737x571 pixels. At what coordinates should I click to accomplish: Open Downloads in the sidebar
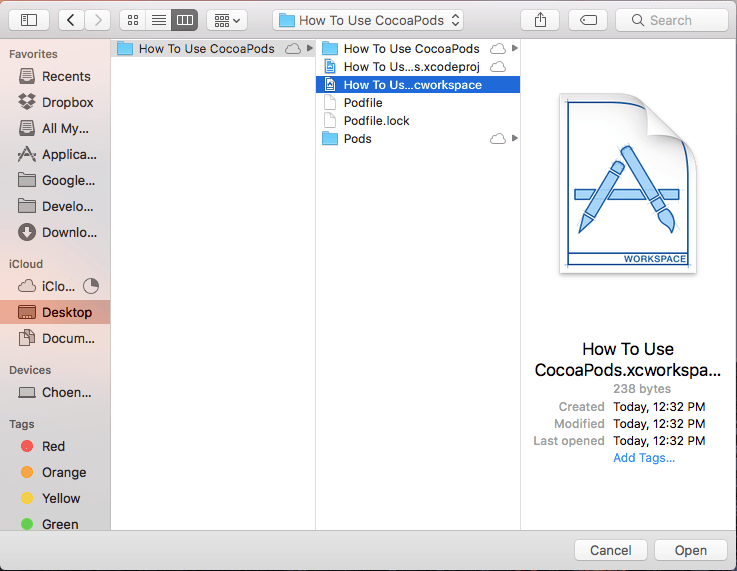[x=55, y=232]
